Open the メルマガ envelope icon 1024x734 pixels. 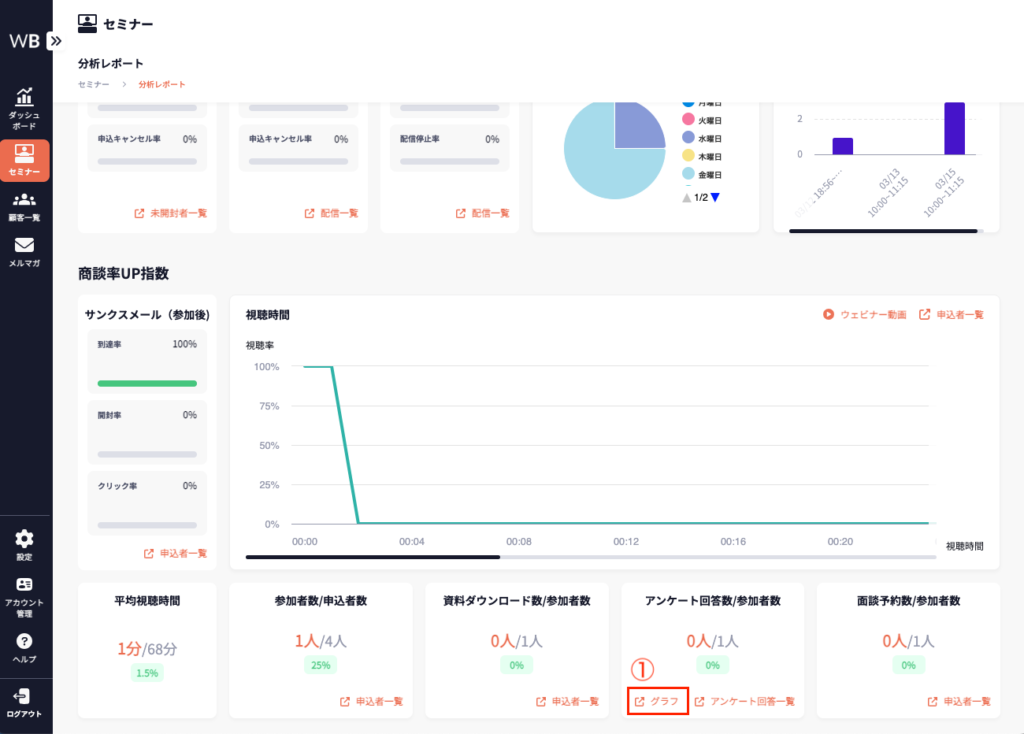point(25,246)
